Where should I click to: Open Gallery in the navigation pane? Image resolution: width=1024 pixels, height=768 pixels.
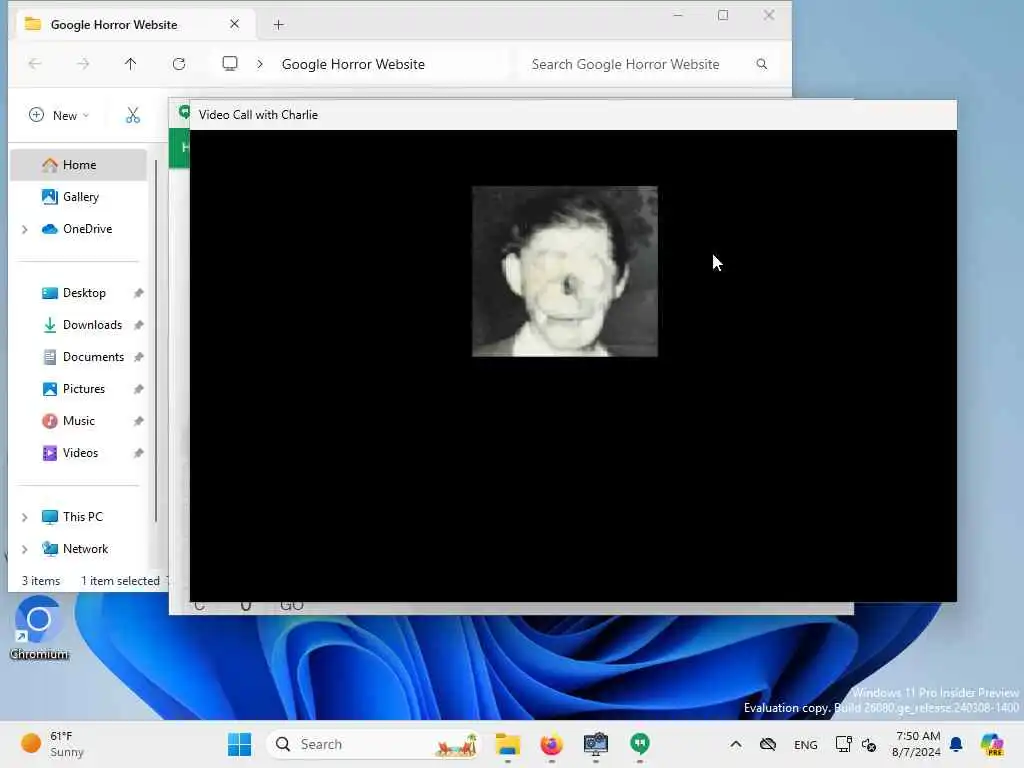tap(80, 197)
